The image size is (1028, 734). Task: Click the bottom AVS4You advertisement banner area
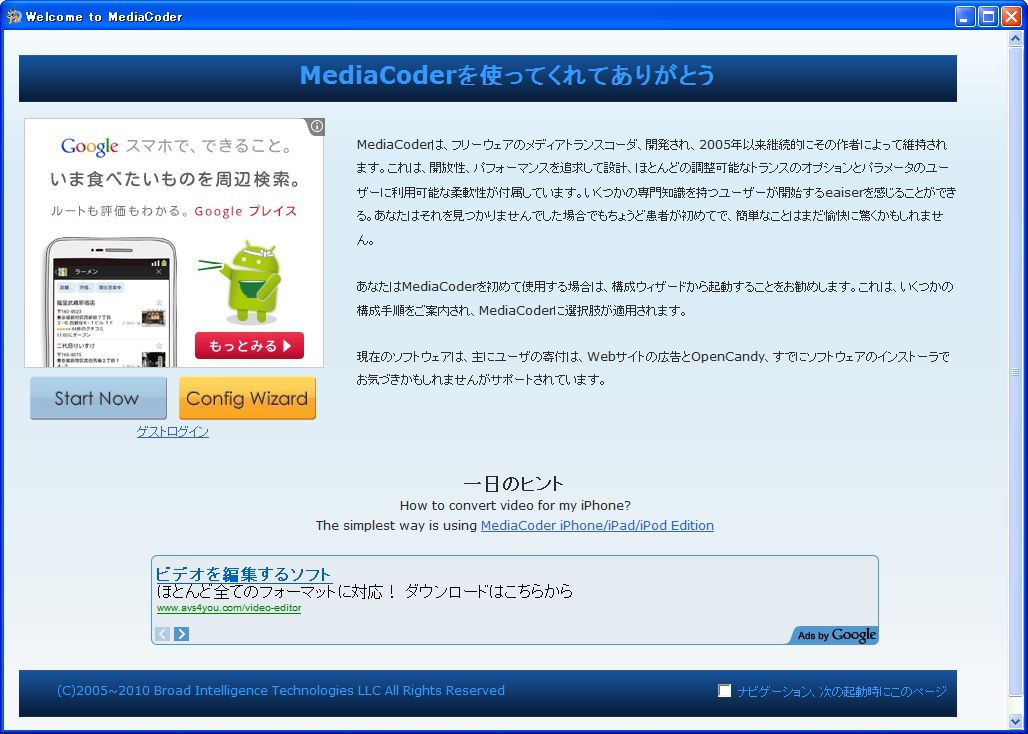point(514,595)
